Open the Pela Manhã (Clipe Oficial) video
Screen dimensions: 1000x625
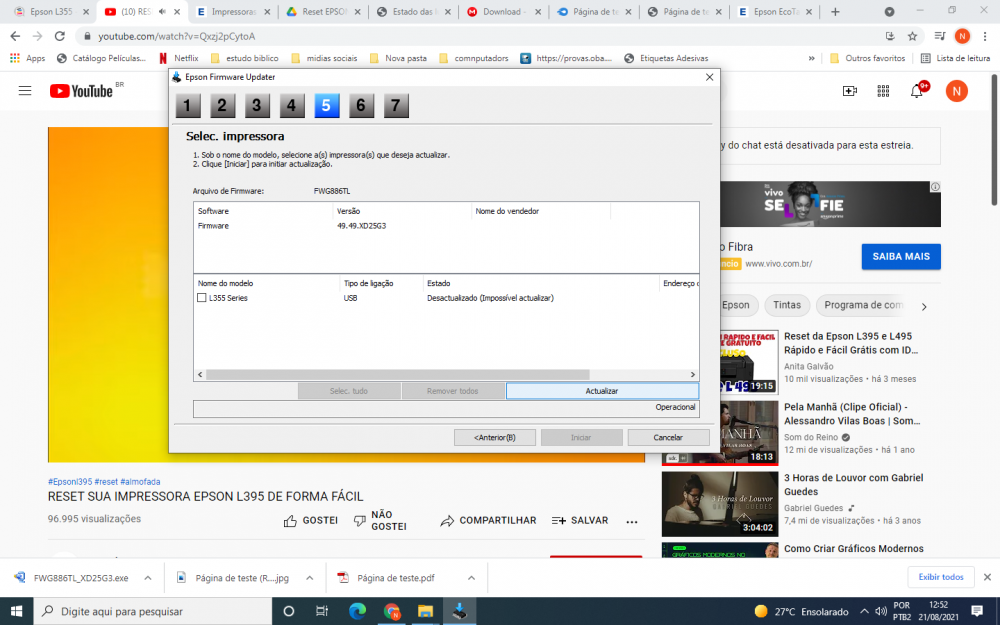852,414
